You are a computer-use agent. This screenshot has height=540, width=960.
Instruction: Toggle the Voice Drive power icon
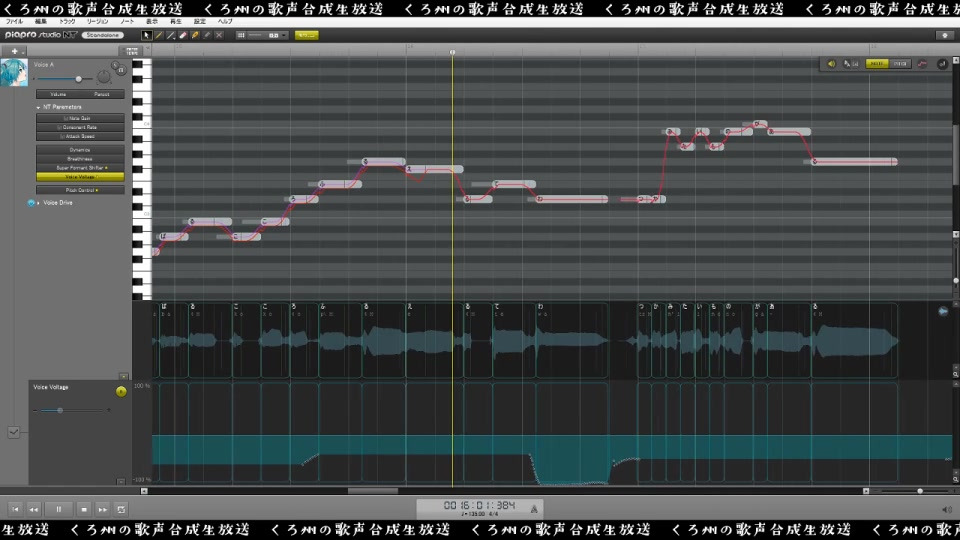tap(31, 203)
